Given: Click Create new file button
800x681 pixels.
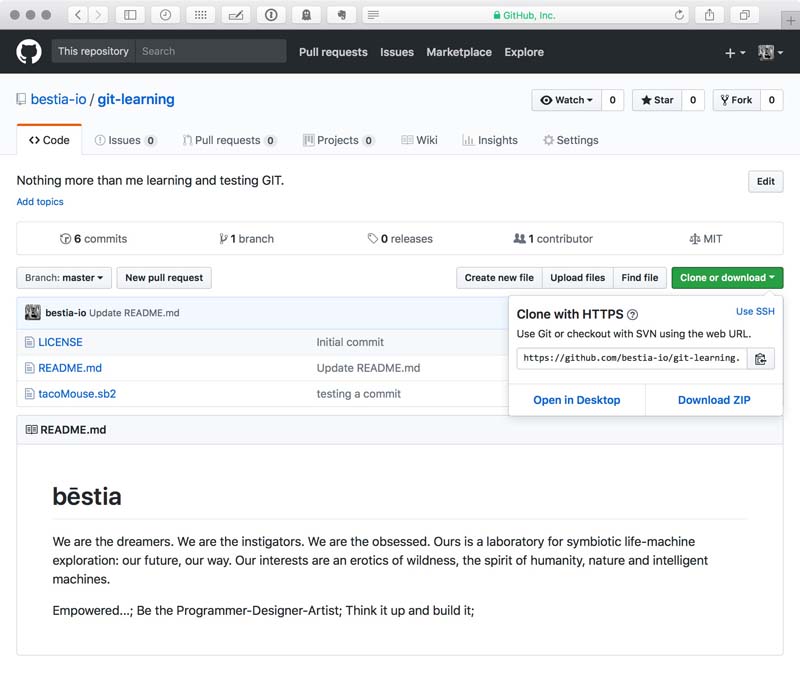Looking at the screenshot, I should [499, 278].
